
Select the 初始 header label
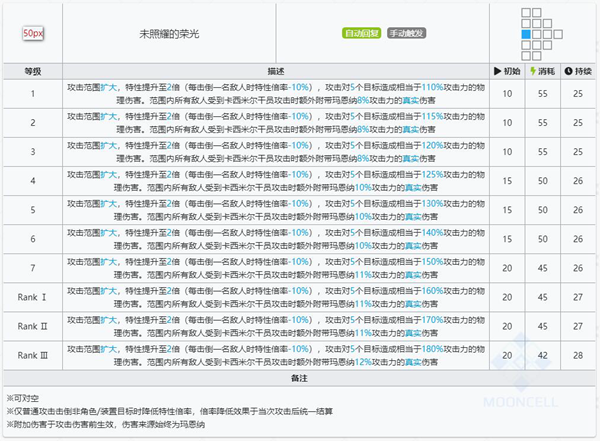pyautogui.click(x=512, y=71)
